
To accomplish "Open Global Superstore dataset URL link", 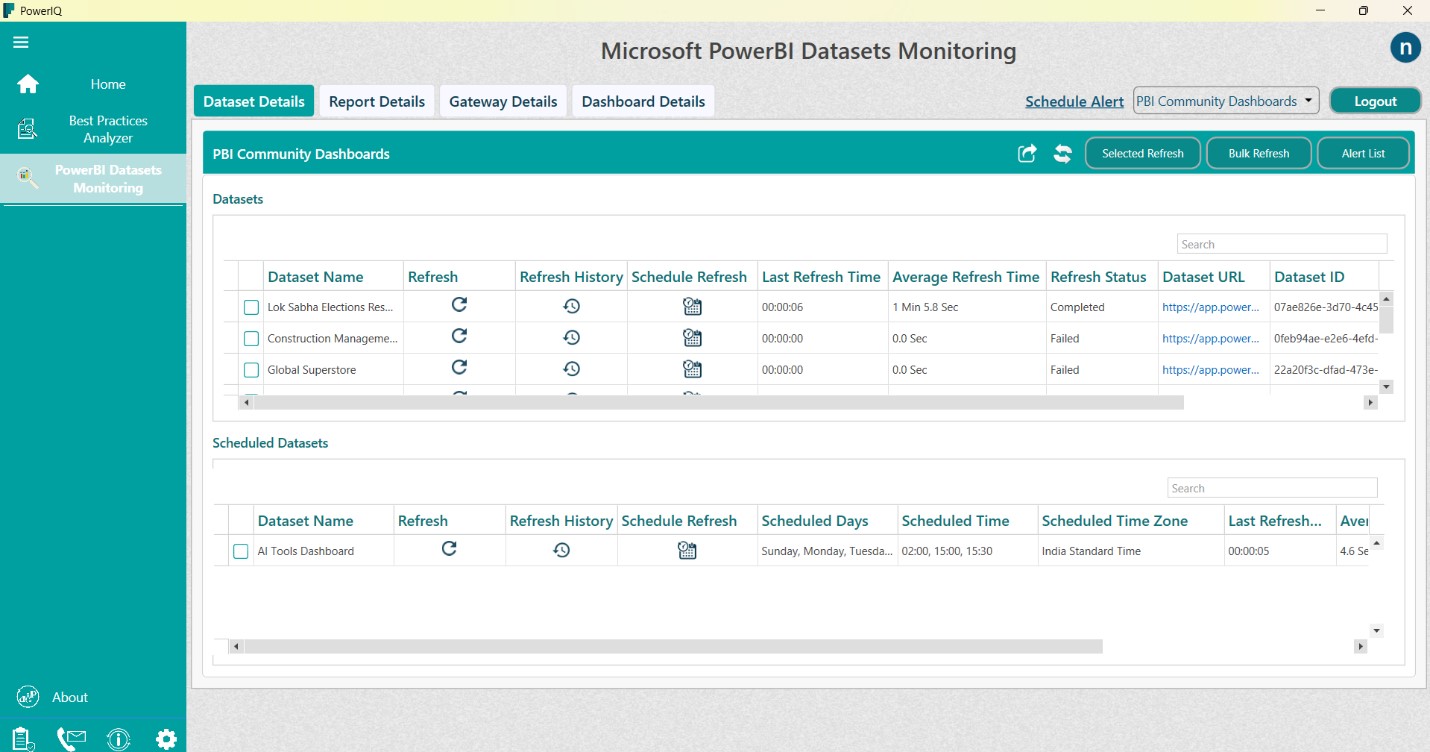I will [1211, 370].
